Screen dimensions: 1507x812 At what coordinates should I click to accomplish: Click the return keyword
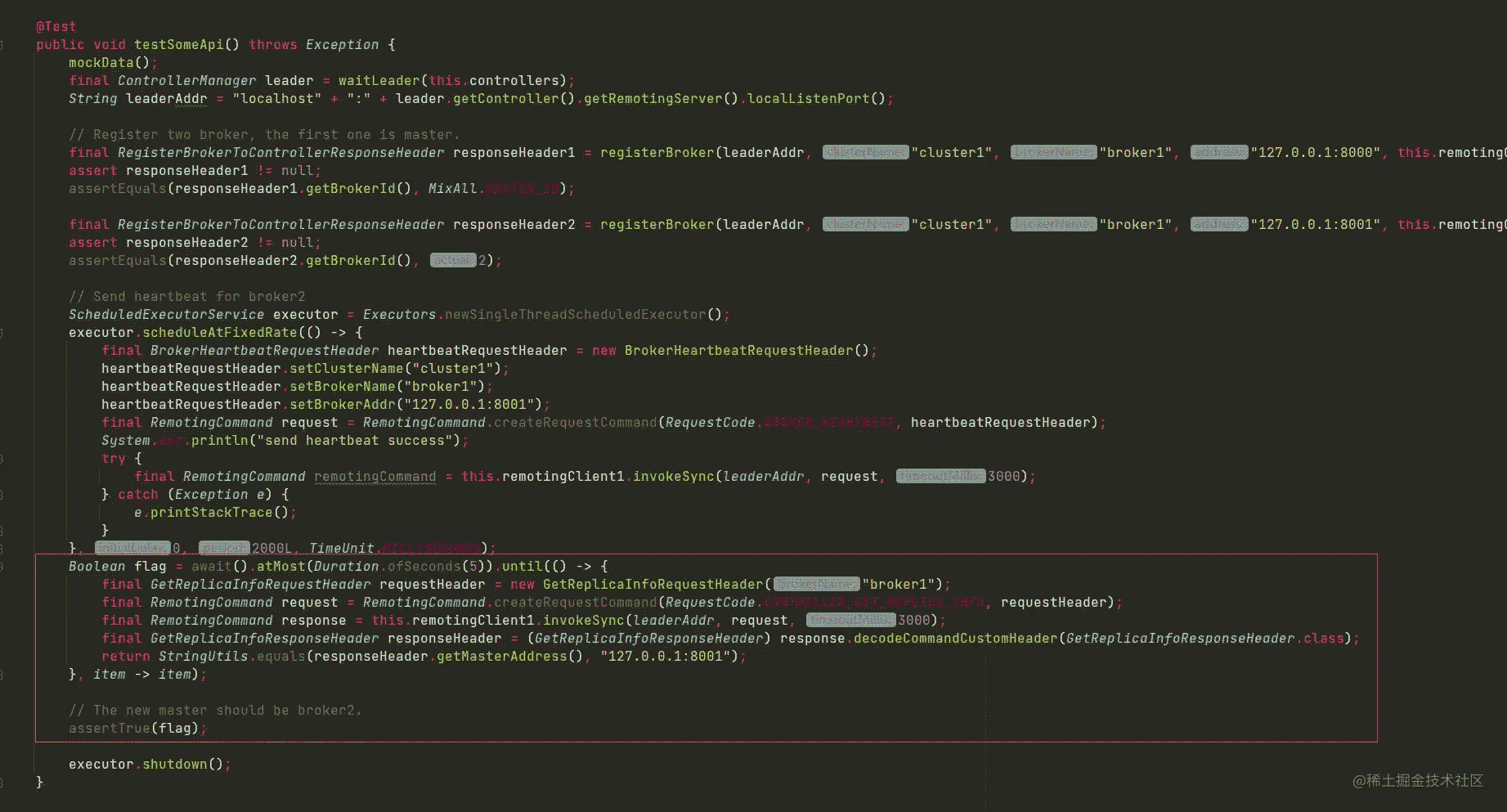tap(125, 657)
